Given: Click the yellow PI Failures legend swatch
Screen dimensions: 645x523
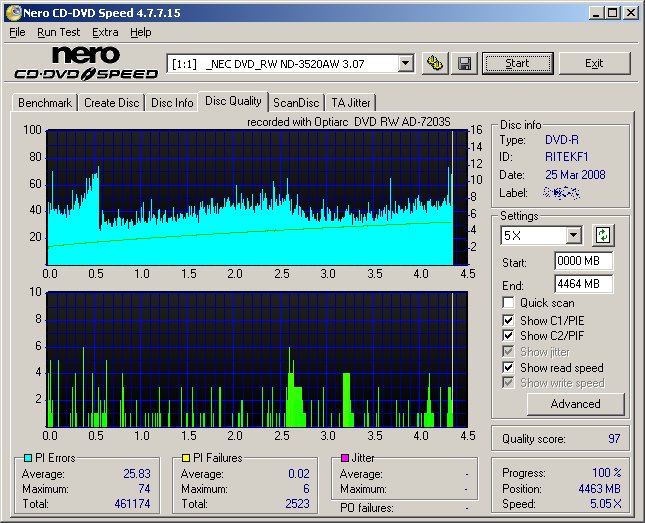Looking at the screenshot, I should [x=186, y=458].
